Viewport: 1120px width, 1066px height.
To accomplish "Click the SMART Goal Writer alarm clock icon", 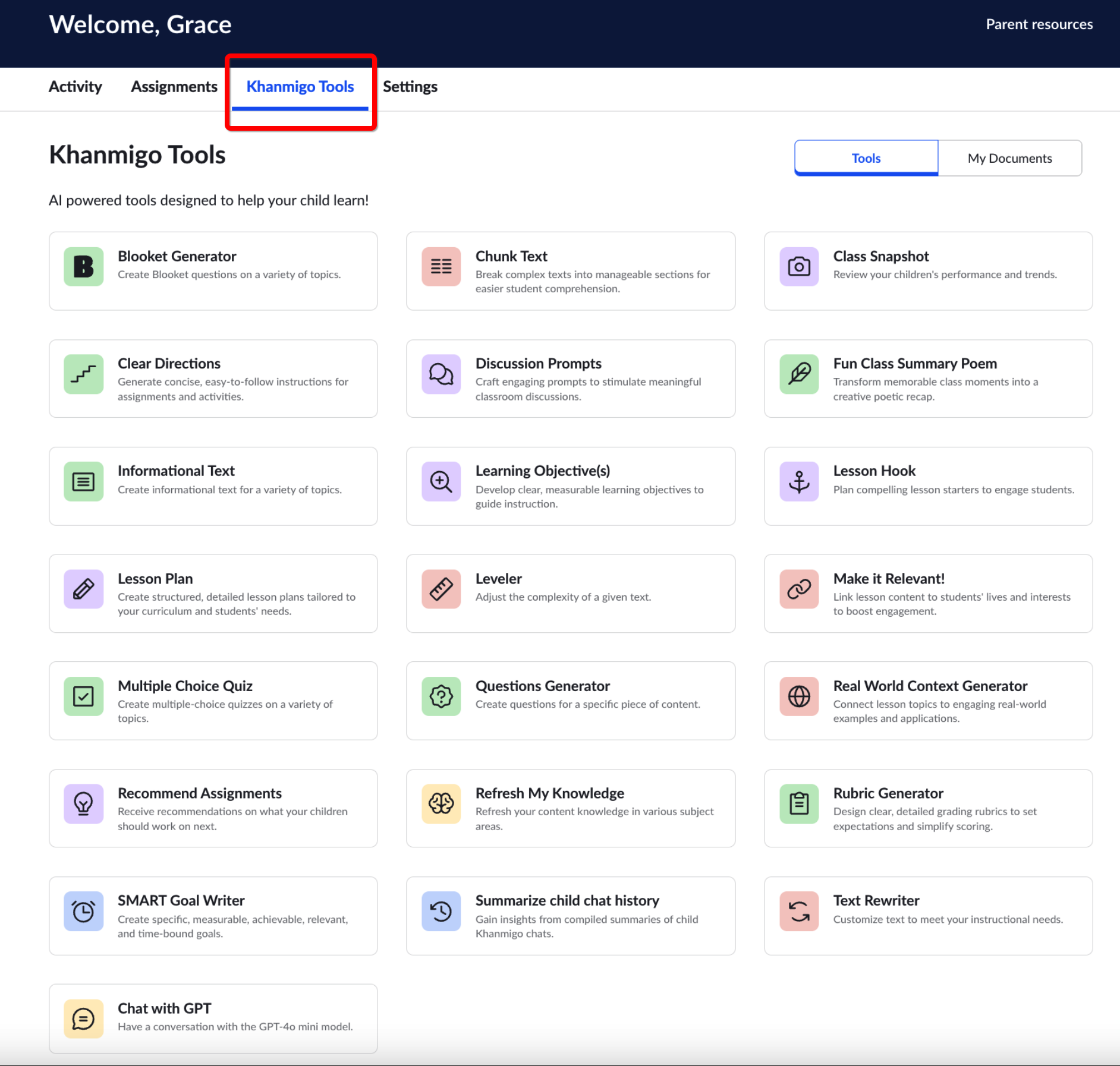I will [x=83, y=911].
